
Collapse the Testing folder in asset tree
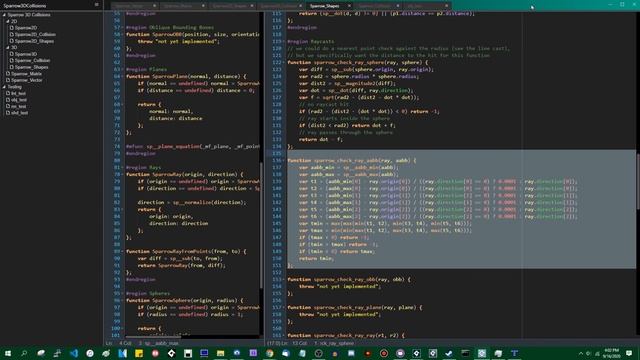click(4, 87)
